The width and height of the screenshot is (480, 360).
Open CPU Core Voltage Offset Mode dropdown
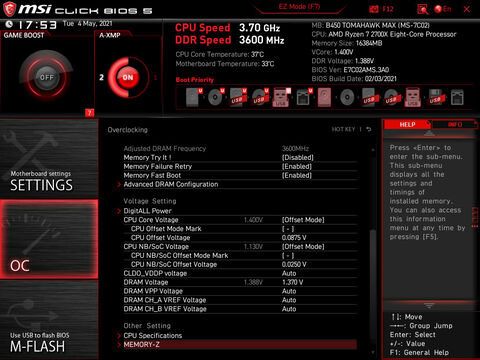tap(303, 220)
